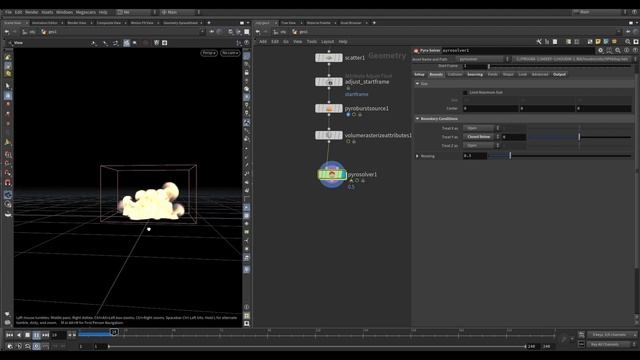640x360 pixels.
Task: Open the Treat X as dropdown
Action: coord(481,128)
